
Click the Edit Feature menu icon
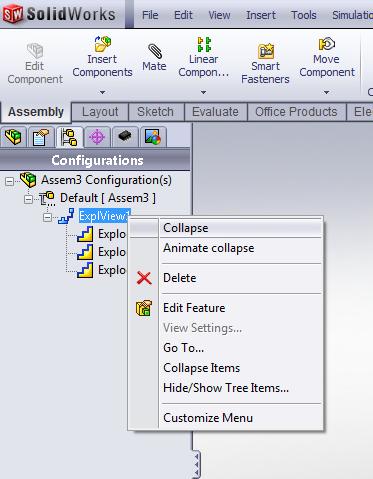144,308
